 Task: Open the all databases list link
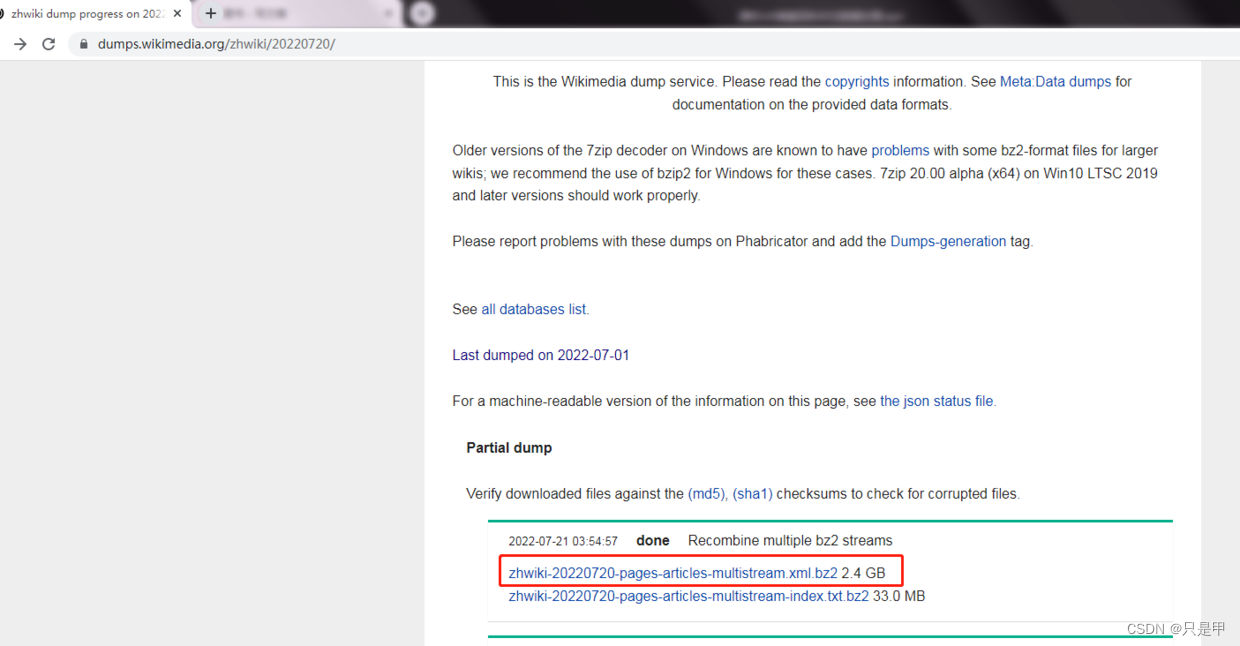(534, 310)
